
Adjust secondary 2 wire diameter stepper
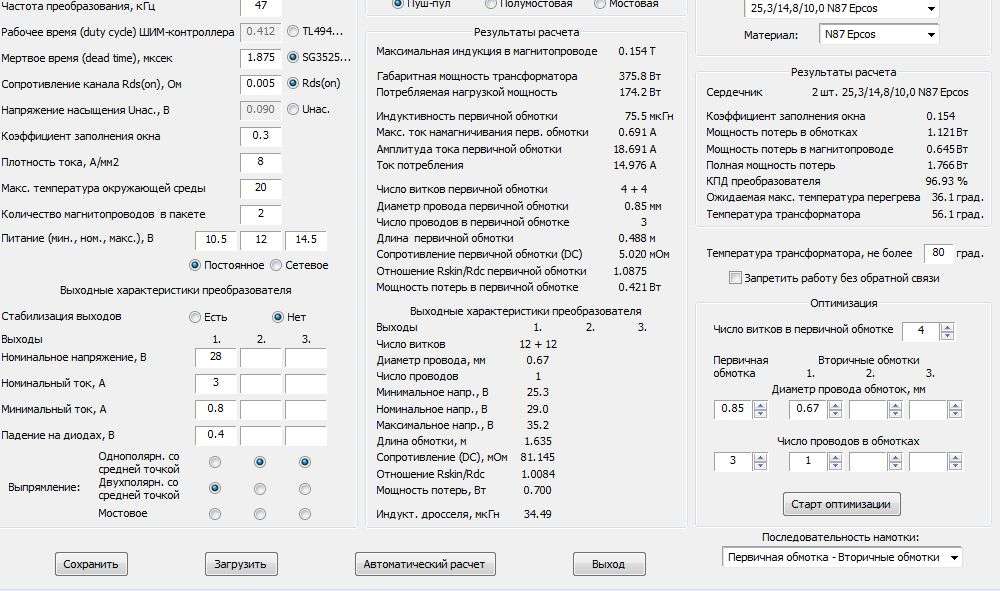[895, 409]
